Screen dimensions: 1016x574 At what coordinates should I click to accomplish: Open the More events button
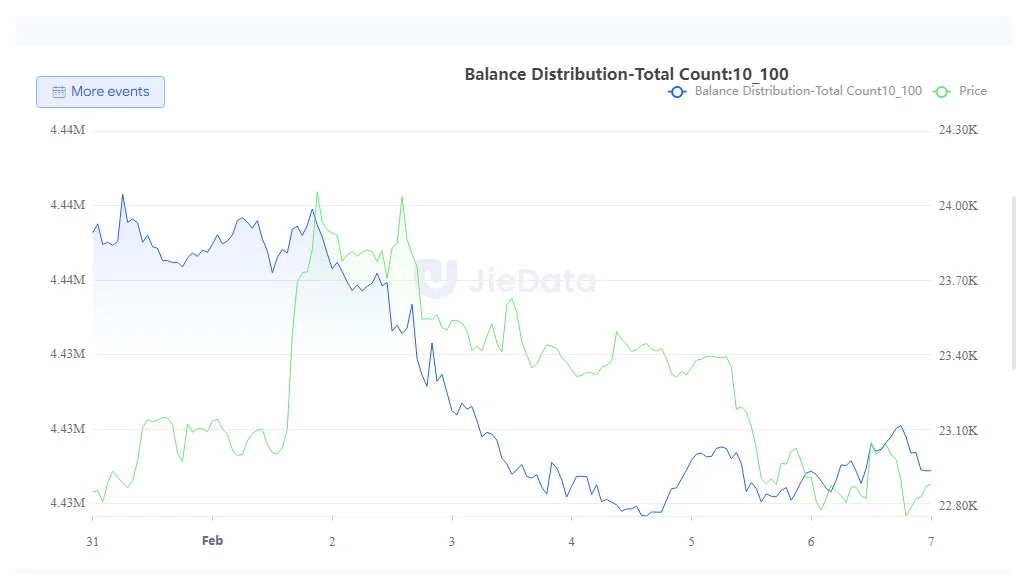(100, 92)
